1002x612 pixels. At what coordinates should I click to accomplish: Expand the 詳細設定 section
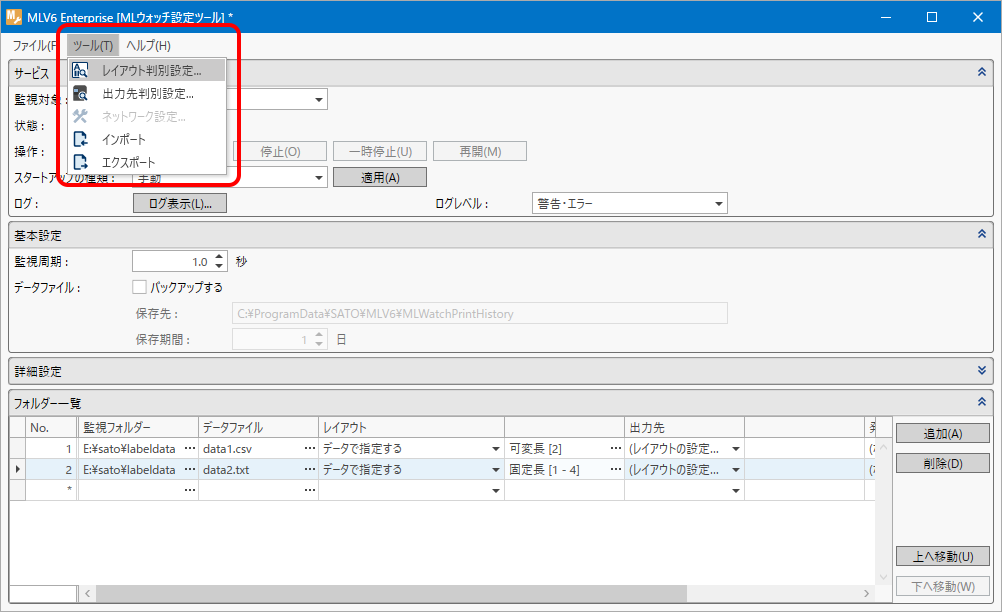[982, 371]
